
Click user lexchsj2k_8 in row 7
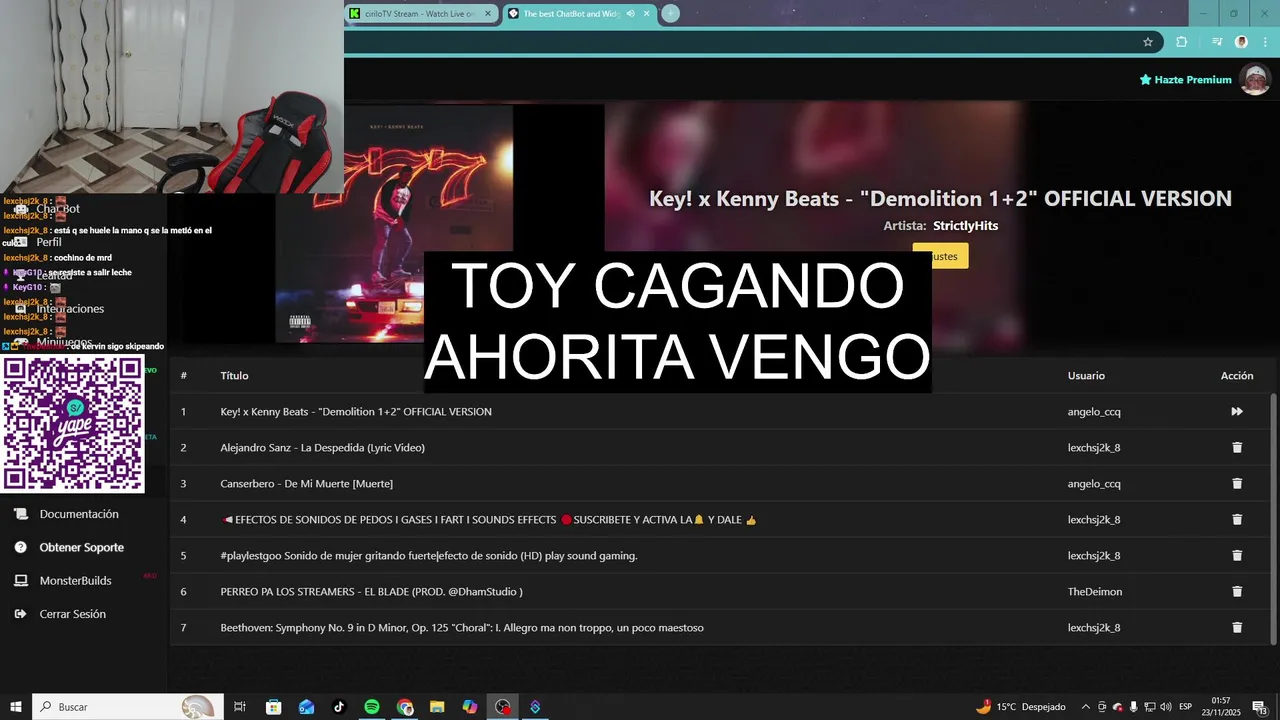1094,627
